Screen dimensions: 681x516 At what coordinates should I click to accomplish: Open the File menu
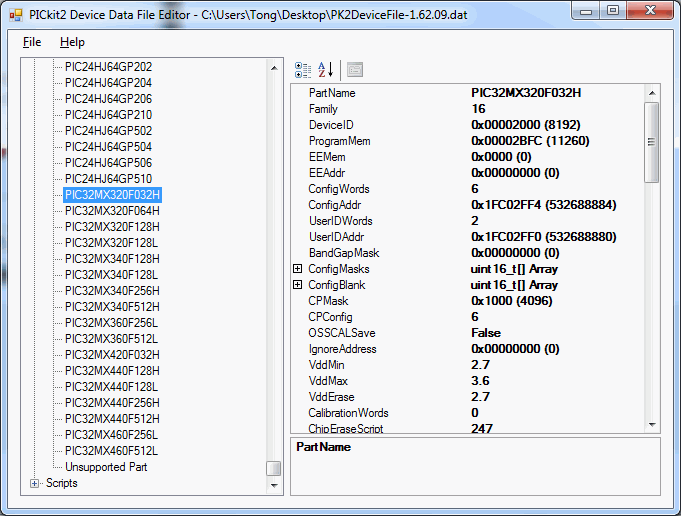[32, 42]
